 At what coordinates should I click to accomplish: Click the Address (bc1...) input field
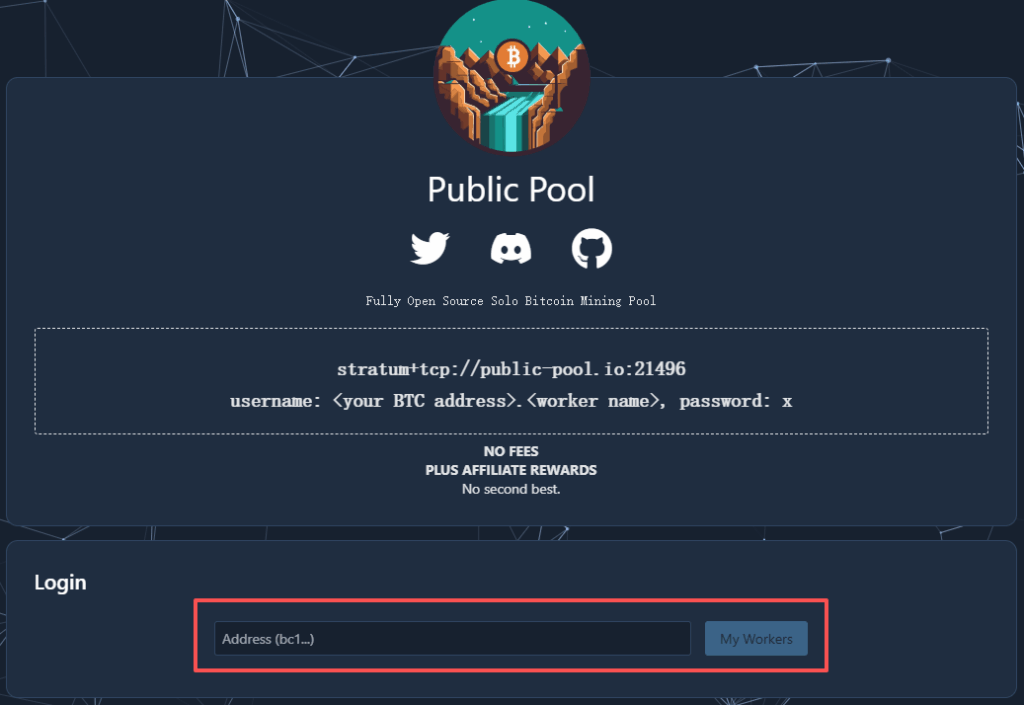point(452,638)
